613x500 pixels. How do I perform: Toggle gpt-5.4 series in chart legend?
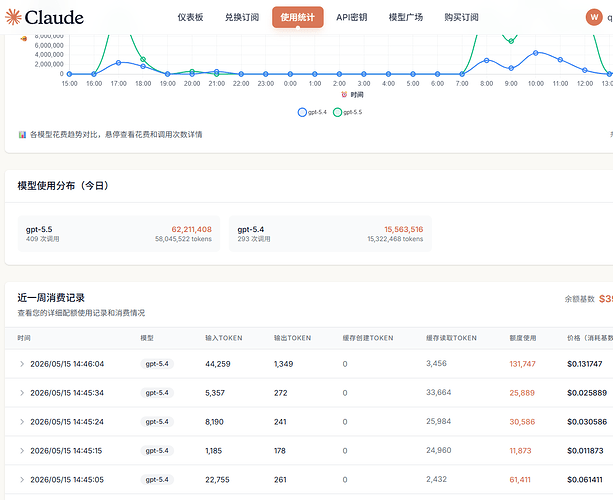coord(312,112)
